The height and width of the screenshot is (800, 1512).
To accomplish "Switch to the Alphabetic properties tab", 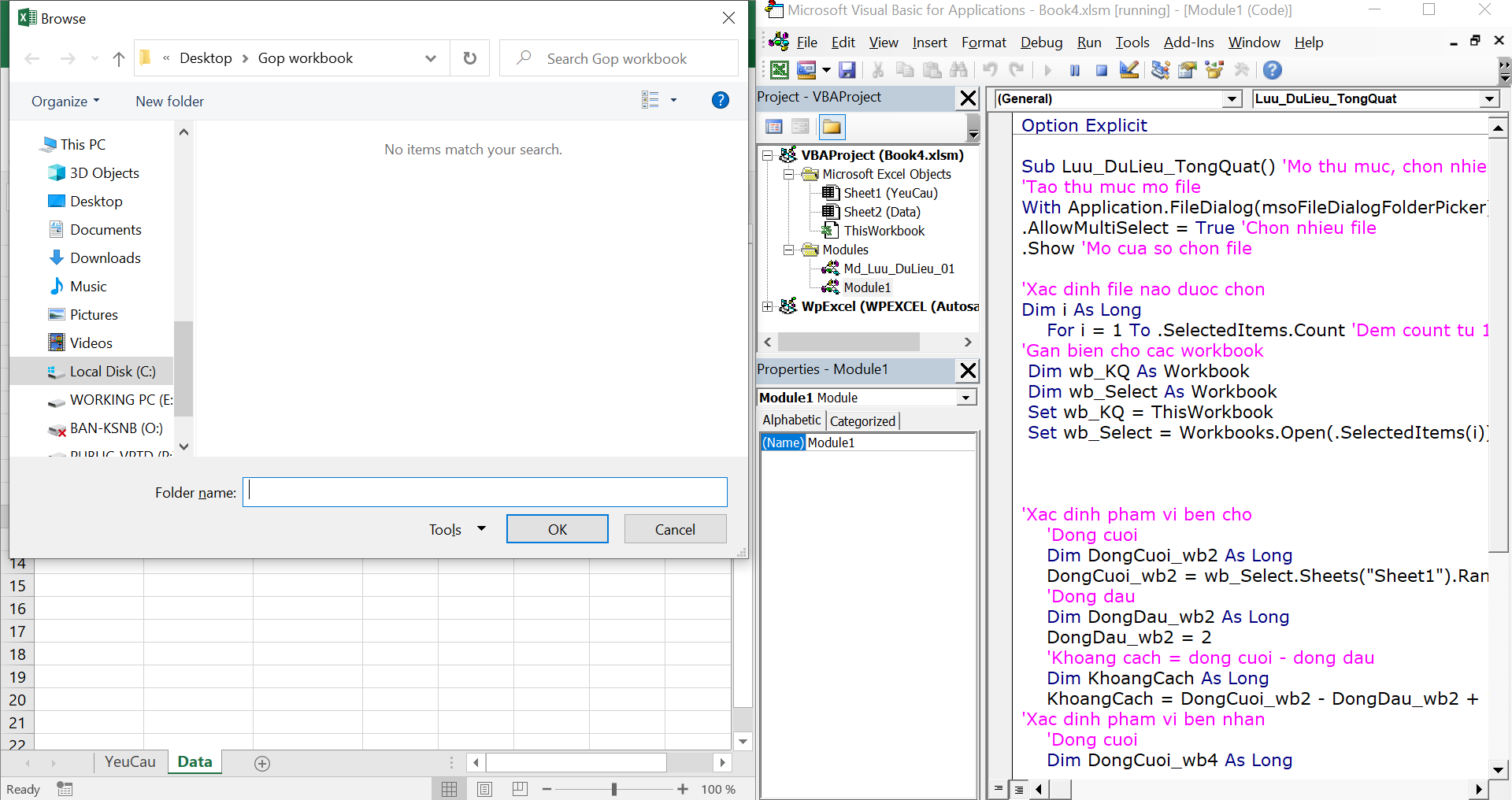I will click(x=791, y=420).
